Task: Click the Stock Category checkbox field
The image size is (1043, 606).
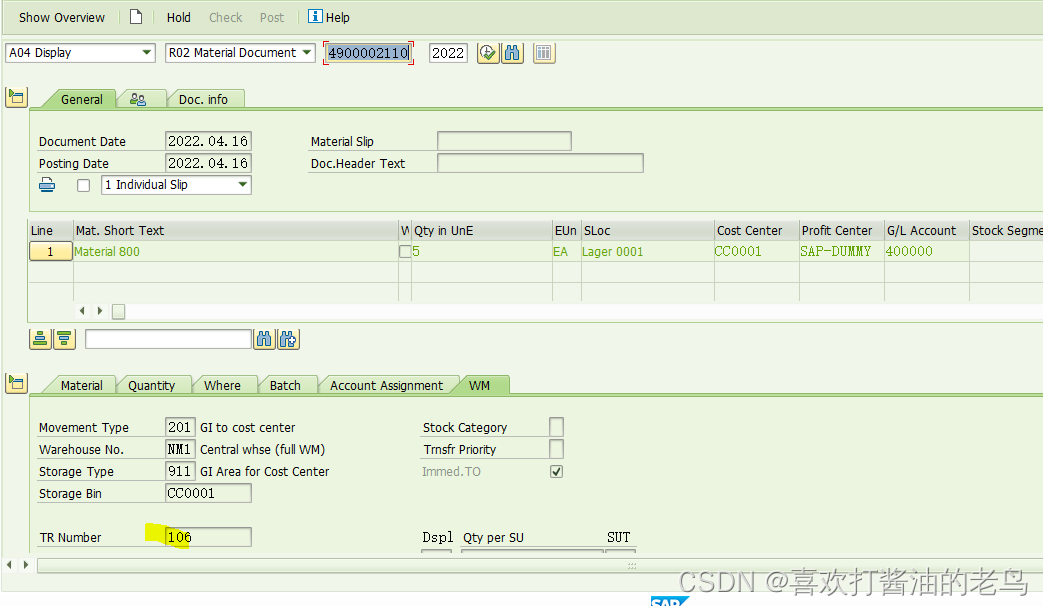Action: tap(556, 427)
